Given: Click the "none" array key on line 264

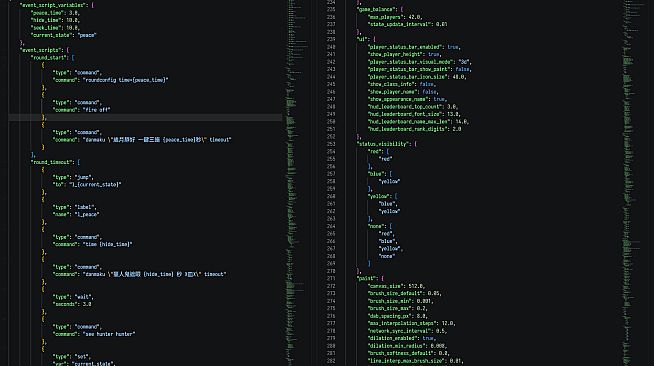Looking at the screenshot, I should coord(375,226).
